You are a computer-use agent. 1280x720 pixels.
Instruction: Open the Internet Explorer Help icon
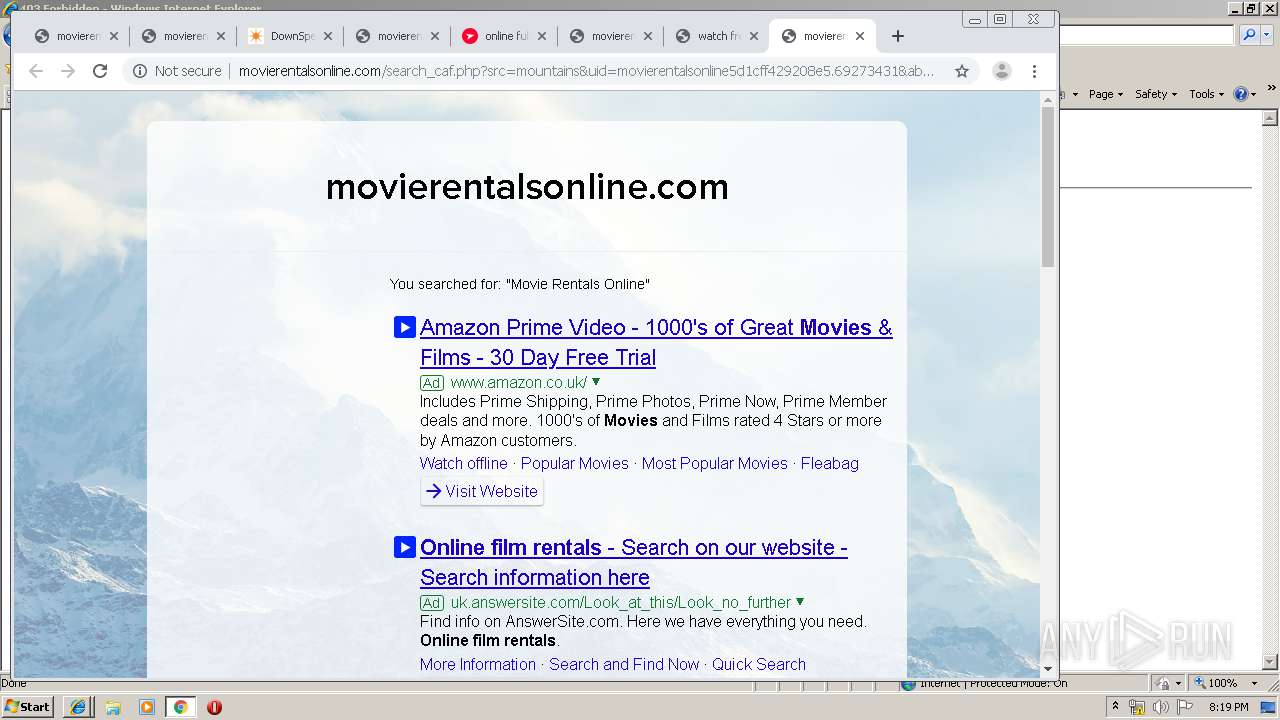click(x=1240, y=93)
